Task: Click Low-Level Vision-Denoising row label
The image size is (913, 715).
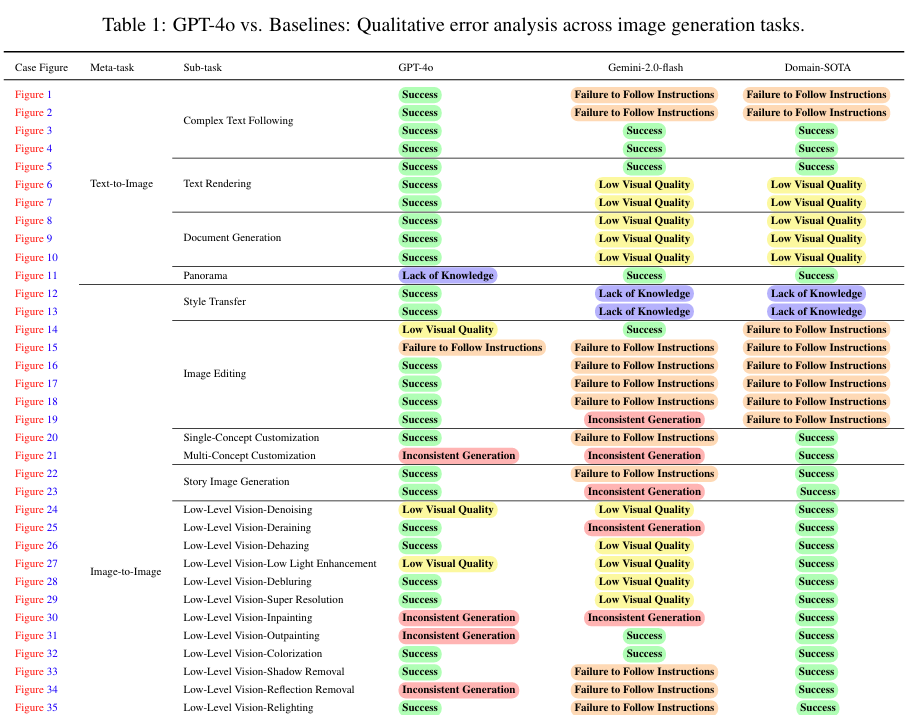Action: (x=248, y=509)
